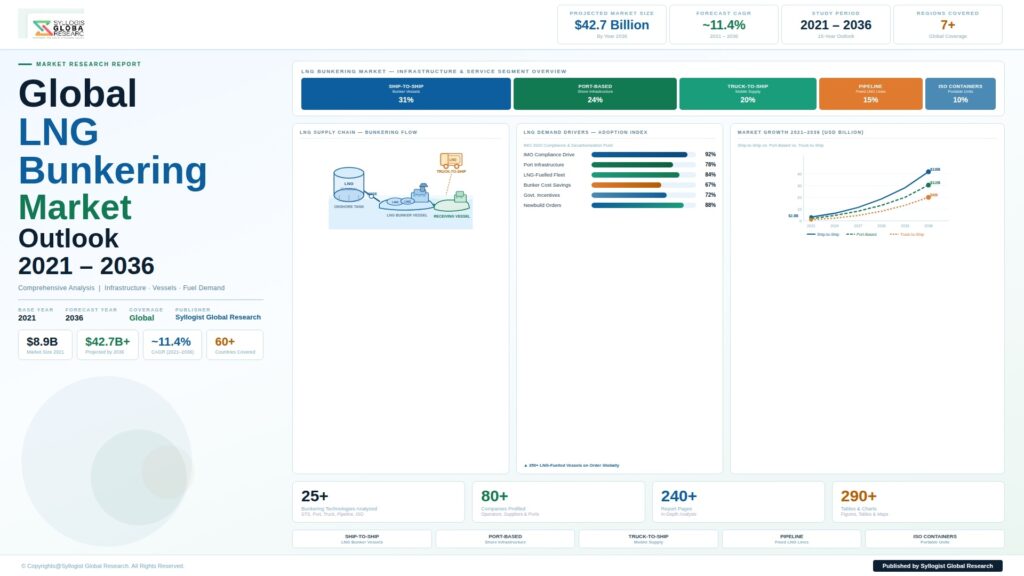Click the copyright Syllogist Global Research link
This screenshot has width=1024, height=576.
click(103, 566)
